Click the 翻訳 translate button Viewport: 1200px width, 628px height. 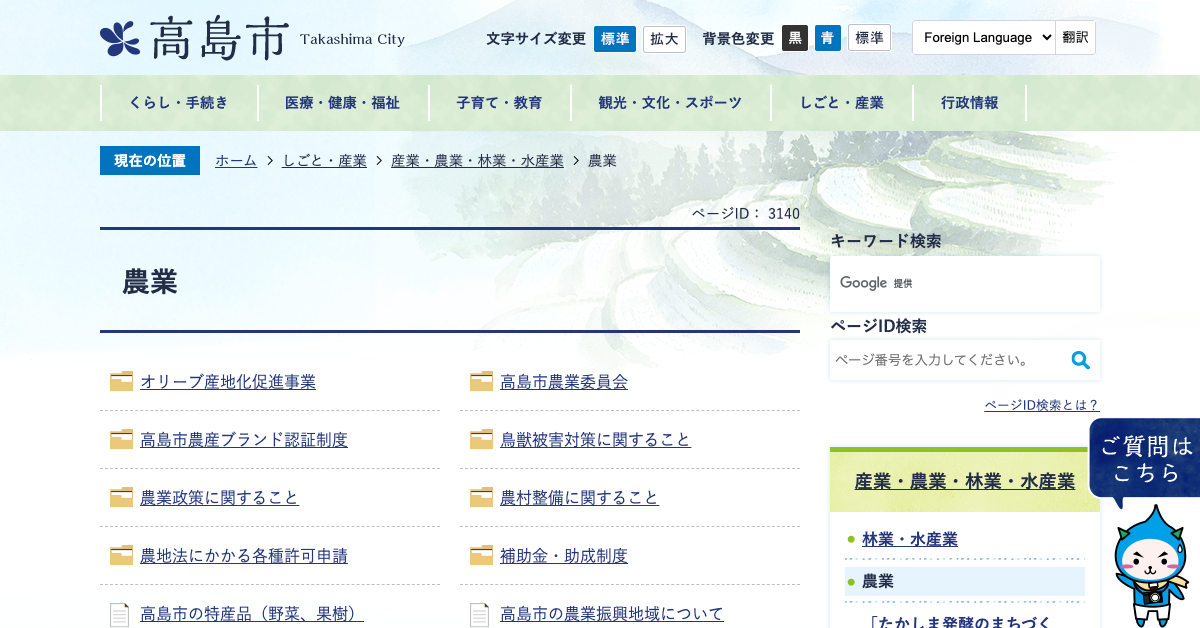1075,37
